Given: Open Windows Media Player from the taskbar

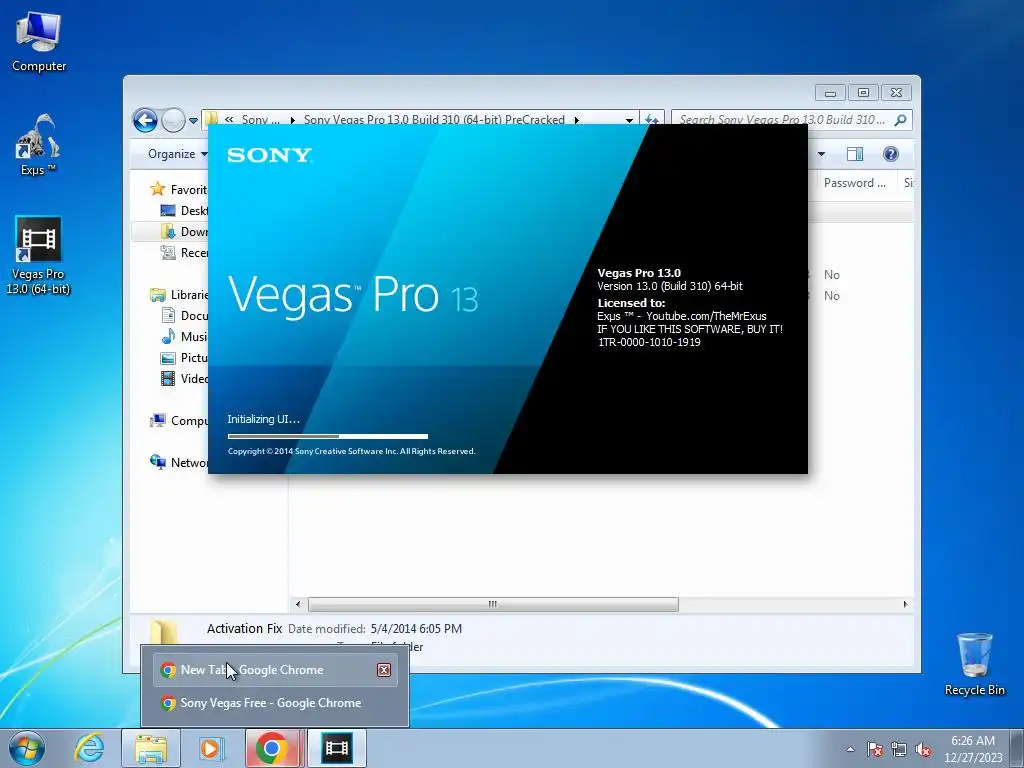Looking at the screenshot, I should tap(211, 748).
